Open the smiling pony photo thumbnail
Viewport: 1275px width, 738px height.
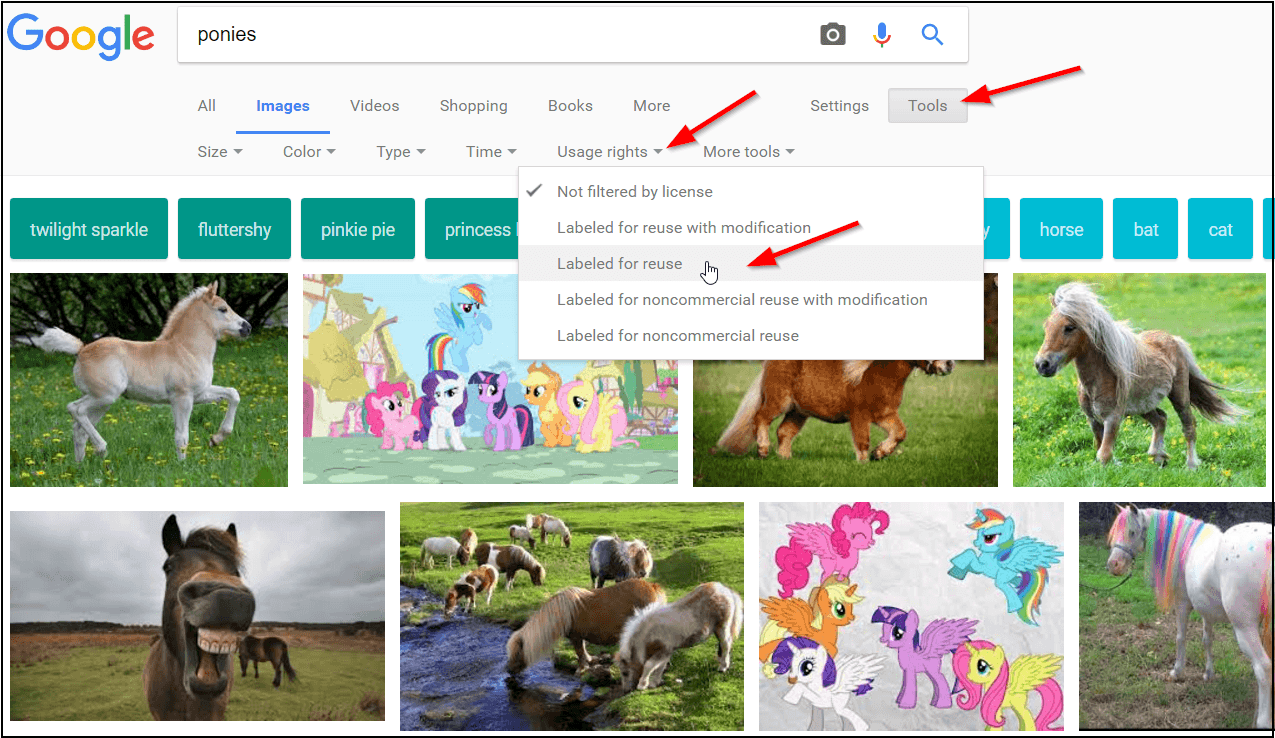pyautogui.click(x=196, y=616)
